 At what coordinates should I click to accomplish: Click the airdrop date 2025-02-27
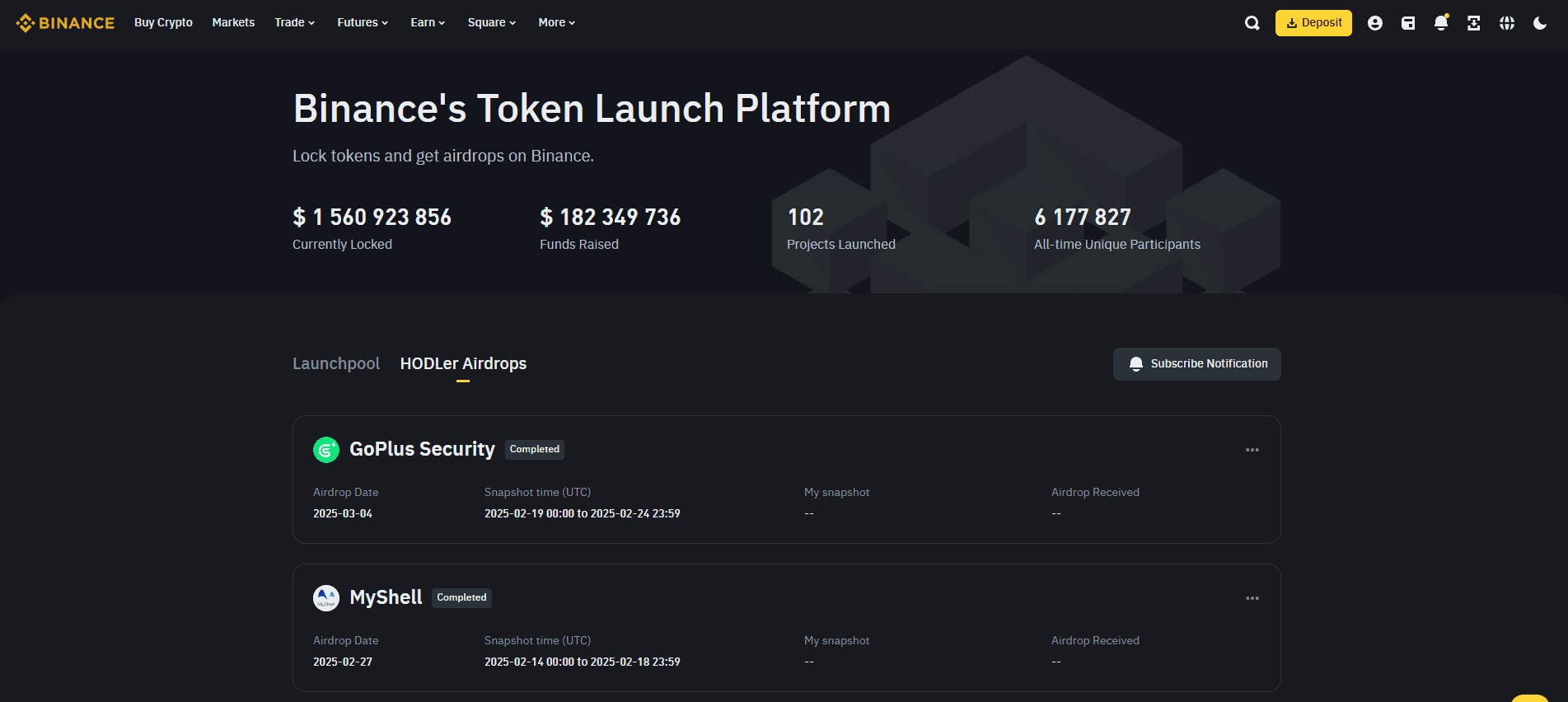point(343,662)
